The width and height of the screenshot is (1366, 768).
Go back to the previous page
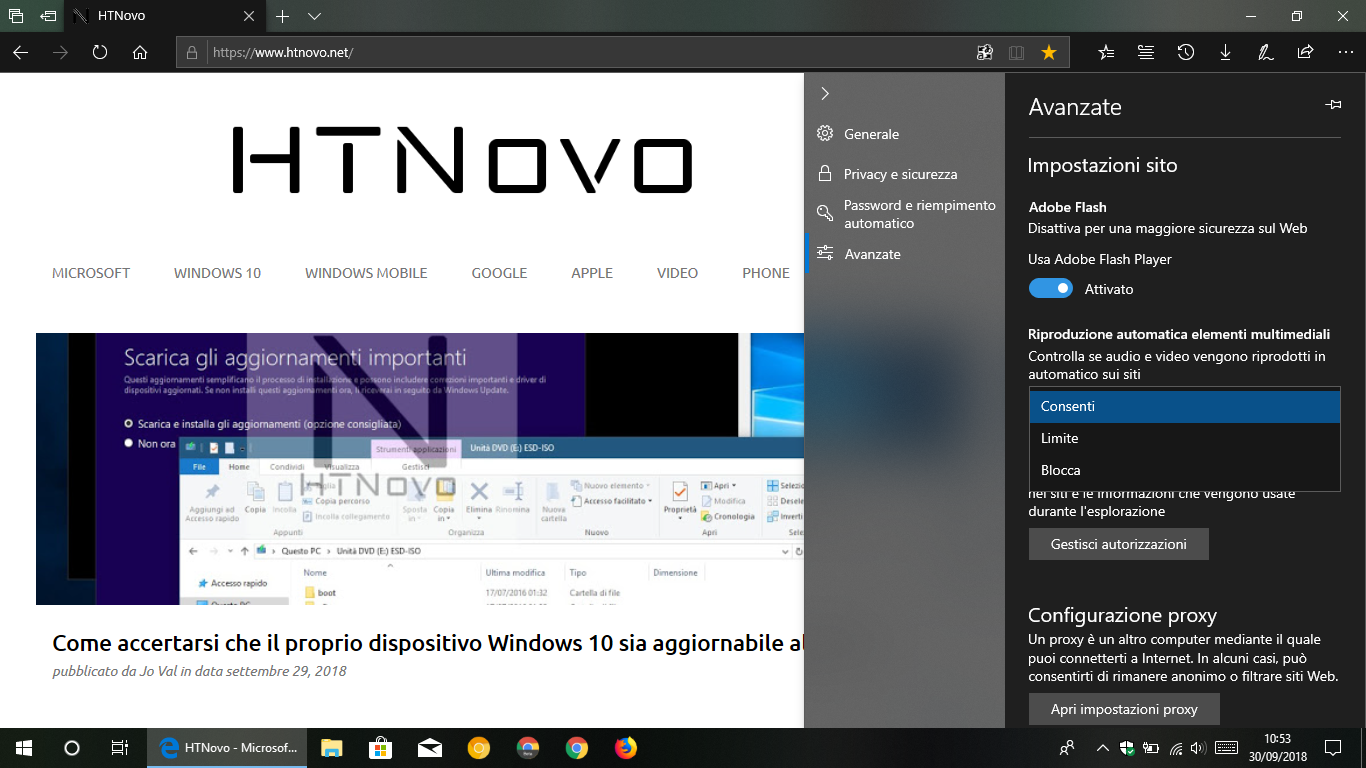[x=20, y=52]
